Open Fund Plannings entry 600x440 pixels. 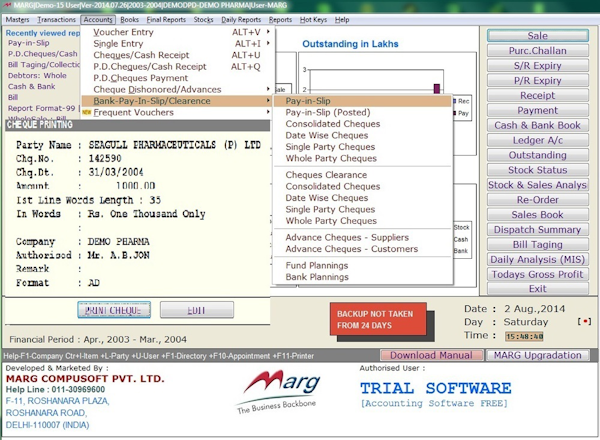coord(317,266)
